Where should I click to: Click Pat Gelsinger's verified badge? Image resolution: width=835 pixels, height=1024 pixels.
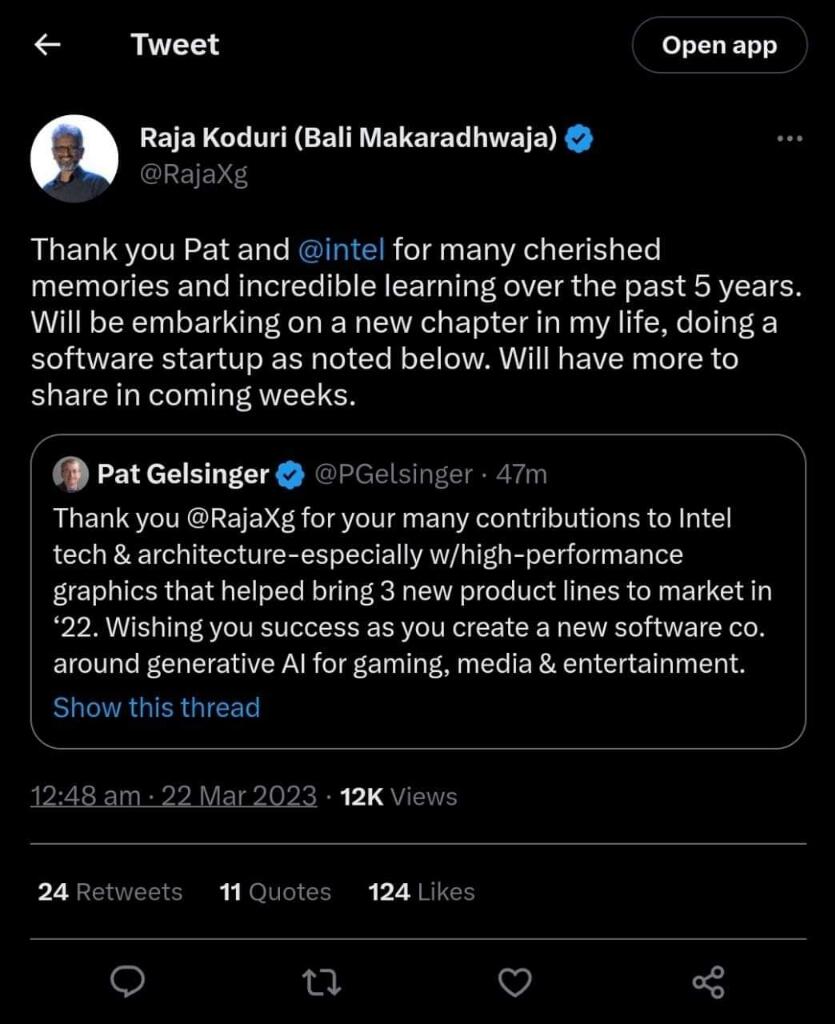click(291, 475)
